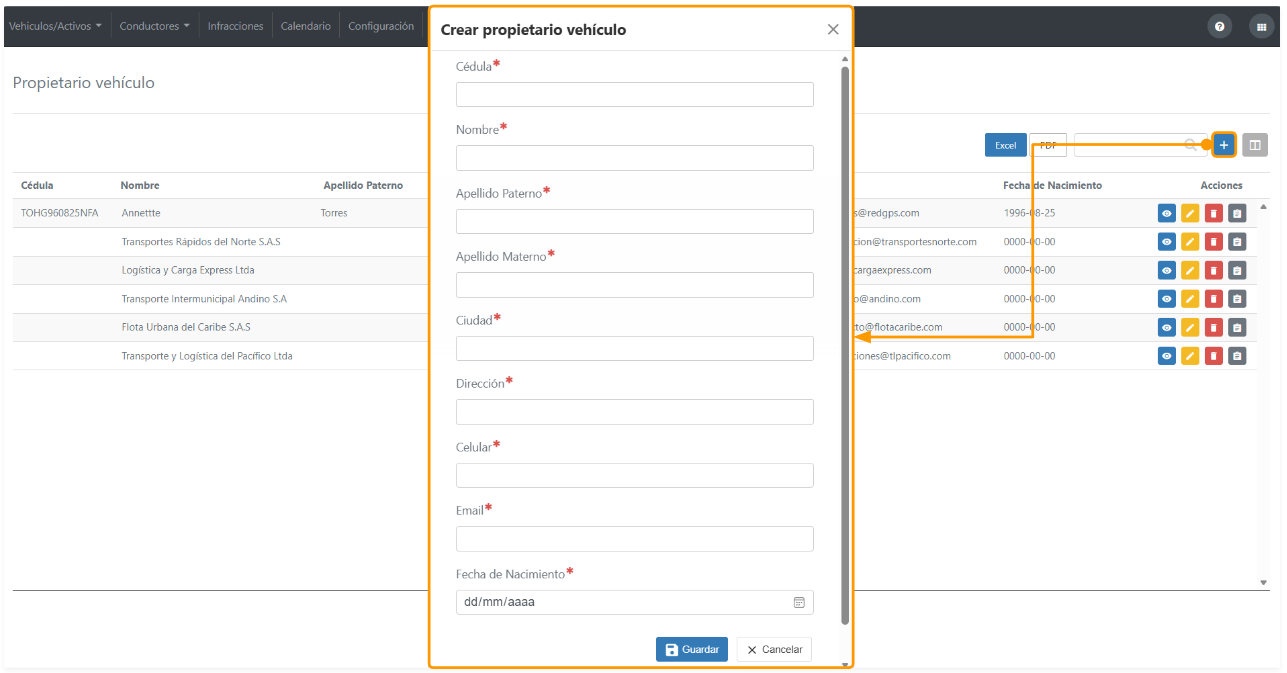Open the calendar picker in Fecha de Nacimiento
The width and height of the screenshot is (1287, 673).
click(799, 603)
